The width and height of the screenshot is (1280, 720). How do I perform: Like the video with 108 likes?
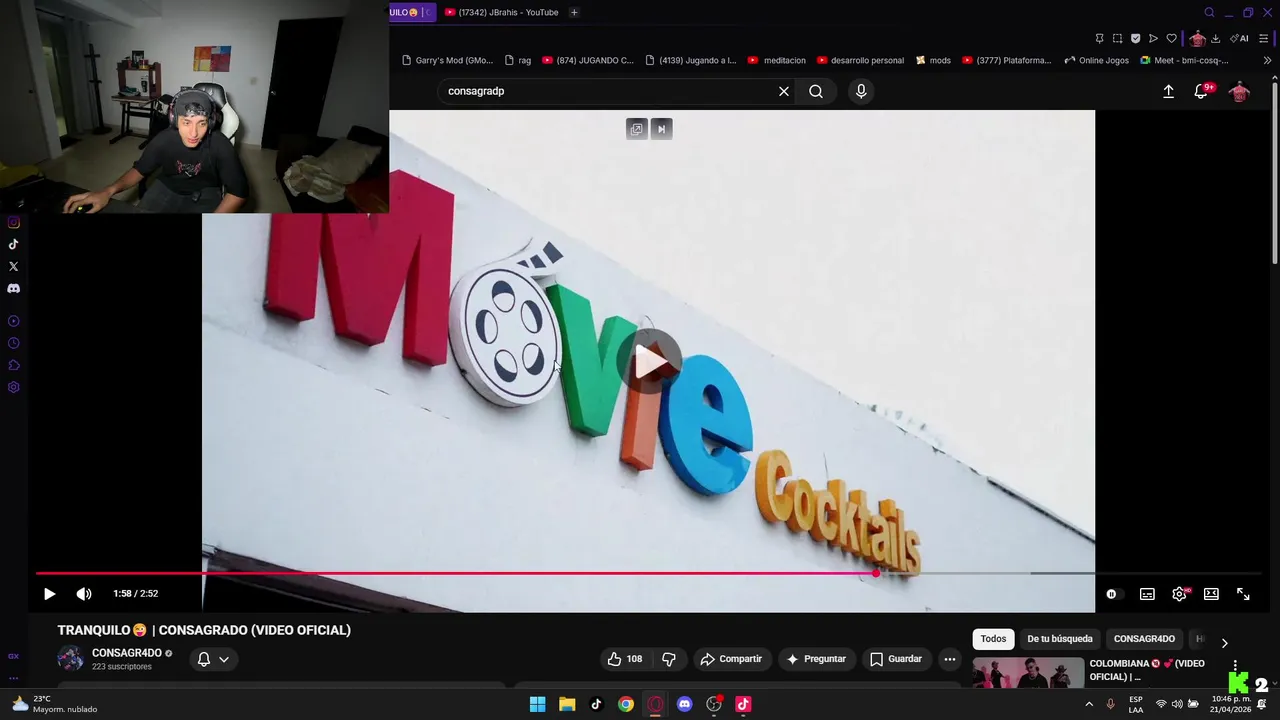point(624,659)
